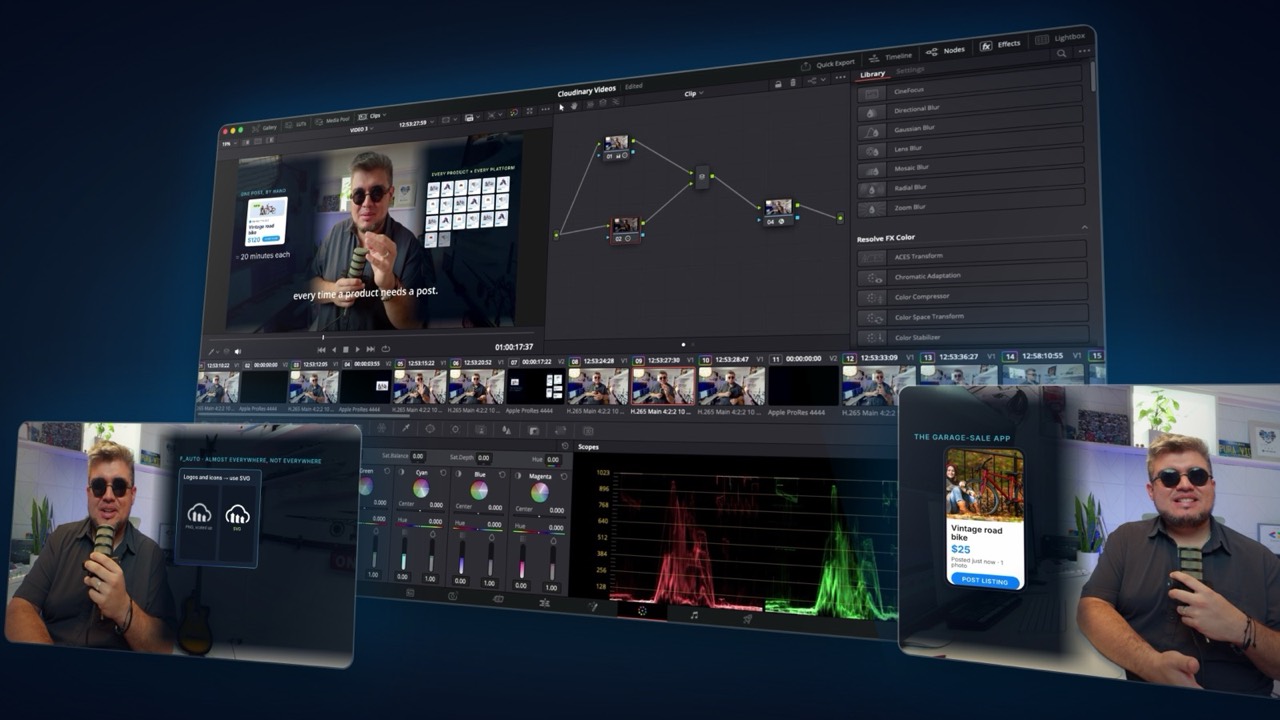This screenshot has width=1280, height=720.
Task: Switch to the Library tab
Action: pos(872,74)
